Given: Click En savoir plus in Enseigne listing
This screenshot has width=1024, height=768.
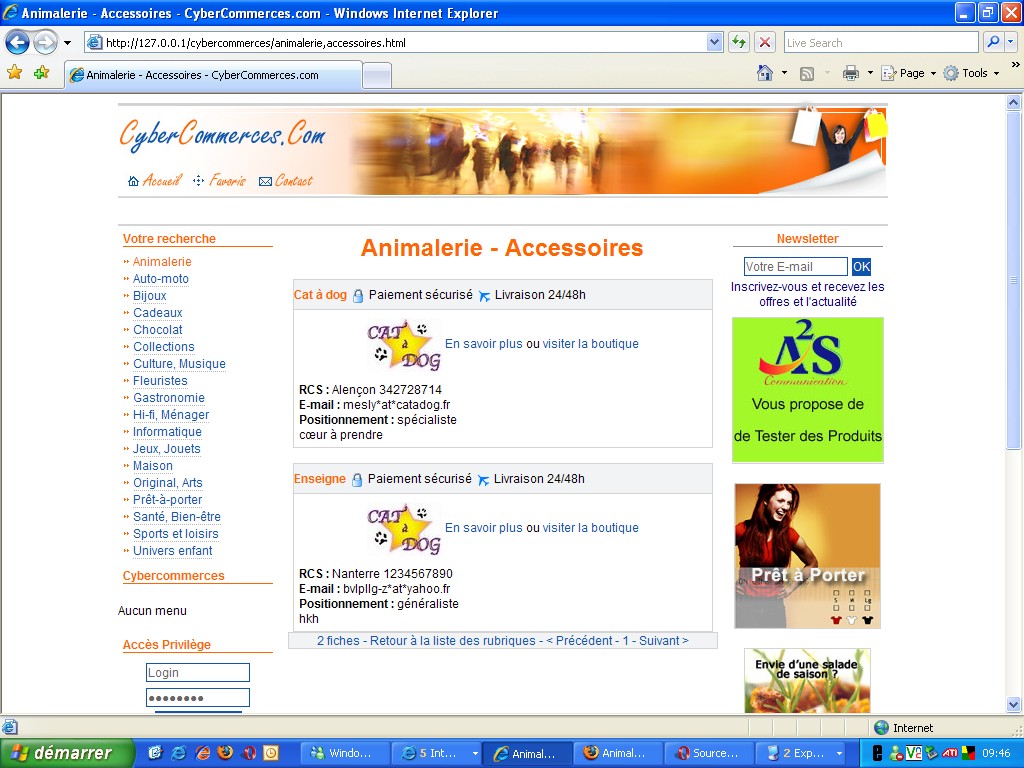Looking at the screenshot, I should (483, 528).
